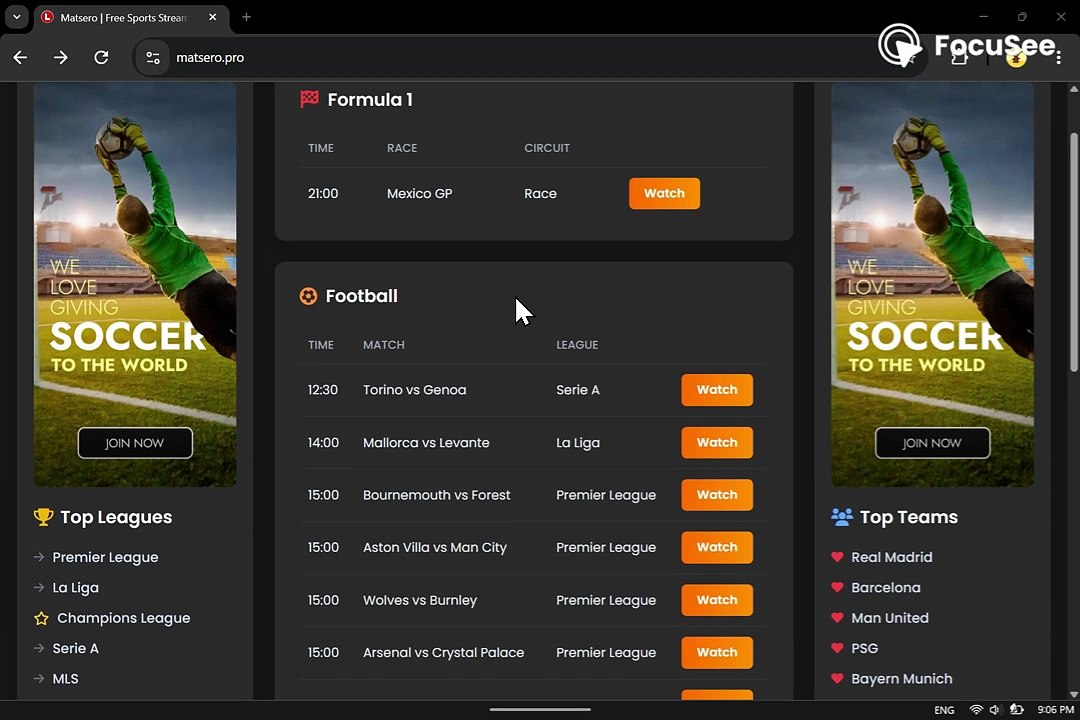Image resolution: width=1080 pixels, height=720 pixels.
Task: Open a new browser tab
Action: click(x=246, y=17)
